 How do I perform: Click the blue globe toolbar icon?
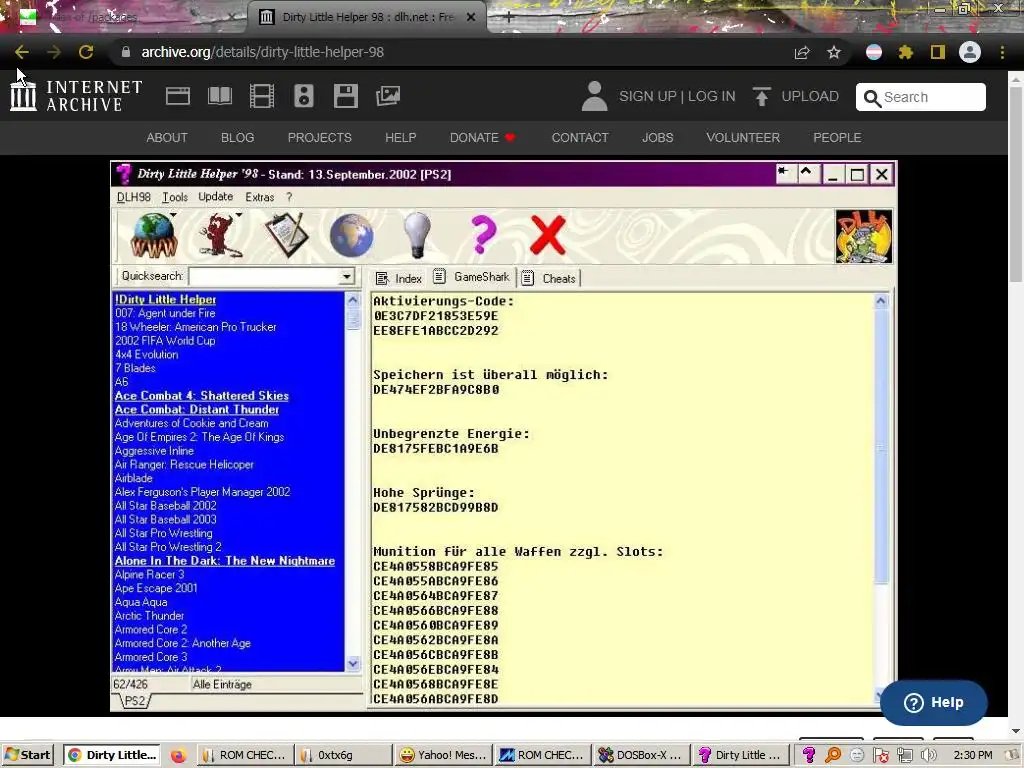tap(351, 235)
